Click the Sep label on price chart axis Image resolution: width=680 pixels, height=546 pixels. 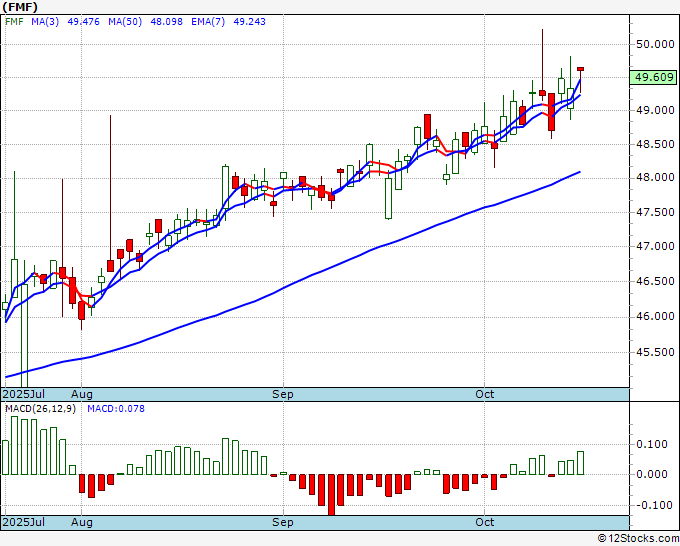283,394
